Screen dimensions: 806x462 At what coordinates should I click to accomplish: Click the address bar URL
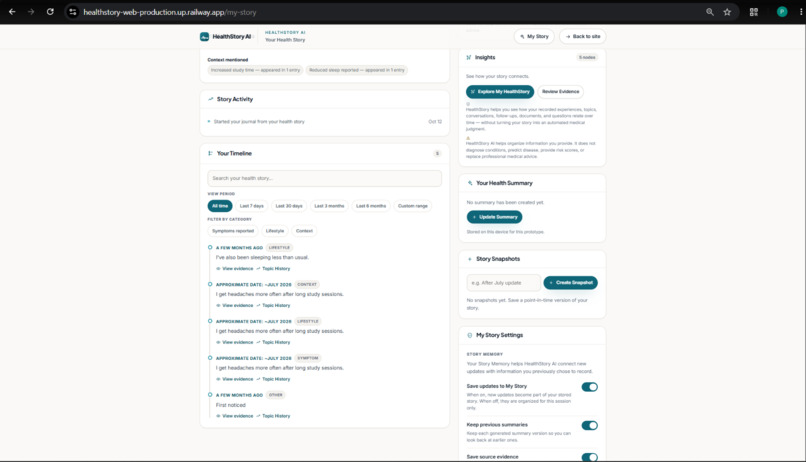click(x=170, y=12)
